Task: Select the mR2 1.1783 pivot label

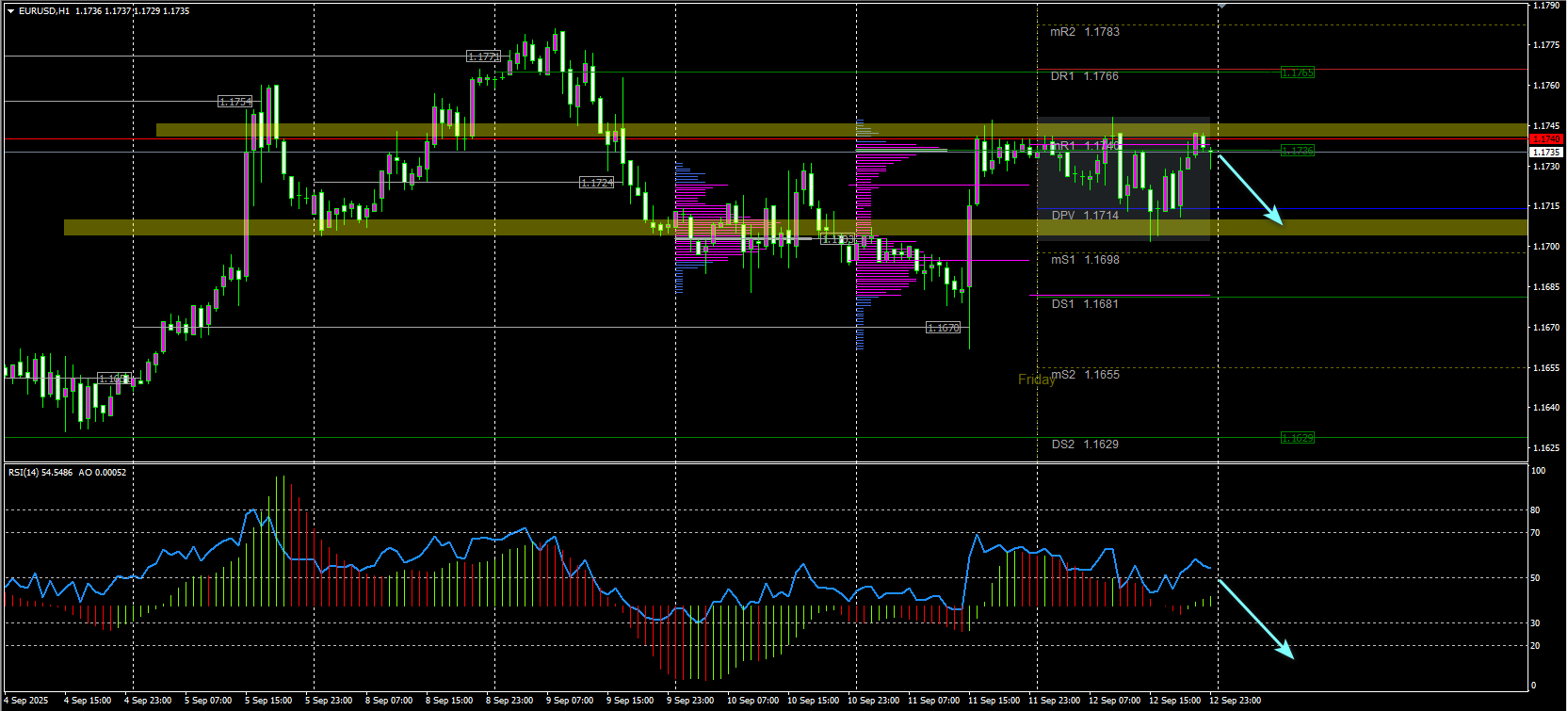Action: 1085,32
